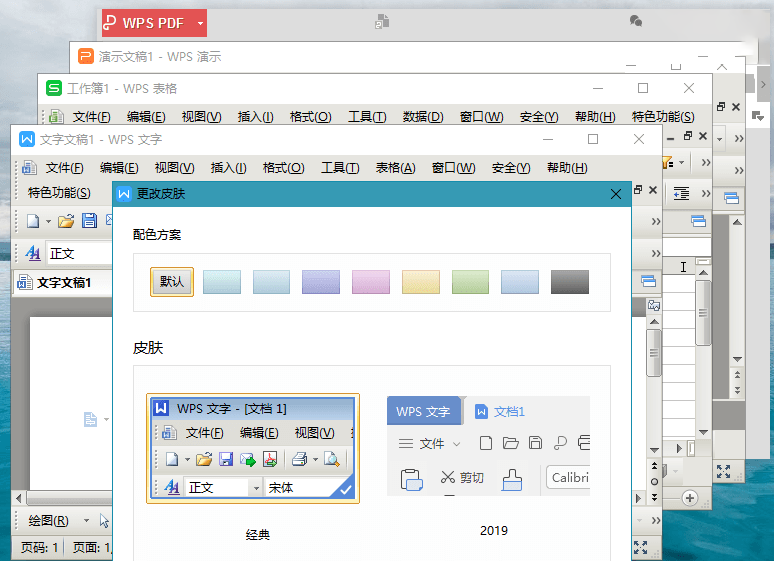774x561 pixels.
Task: Apply the dark gray color scheme
Action: 570,282
